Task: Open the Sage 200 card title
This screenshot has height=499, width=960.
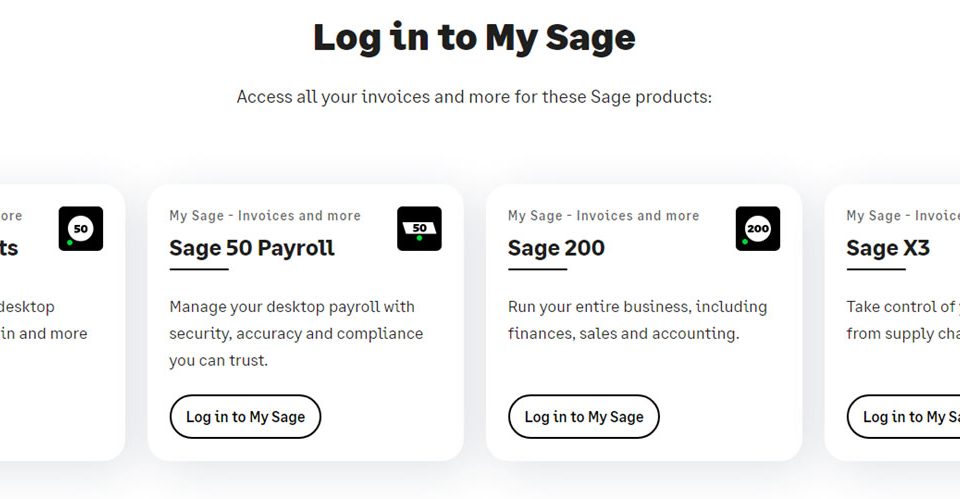Action: click(x=556, y=248)
